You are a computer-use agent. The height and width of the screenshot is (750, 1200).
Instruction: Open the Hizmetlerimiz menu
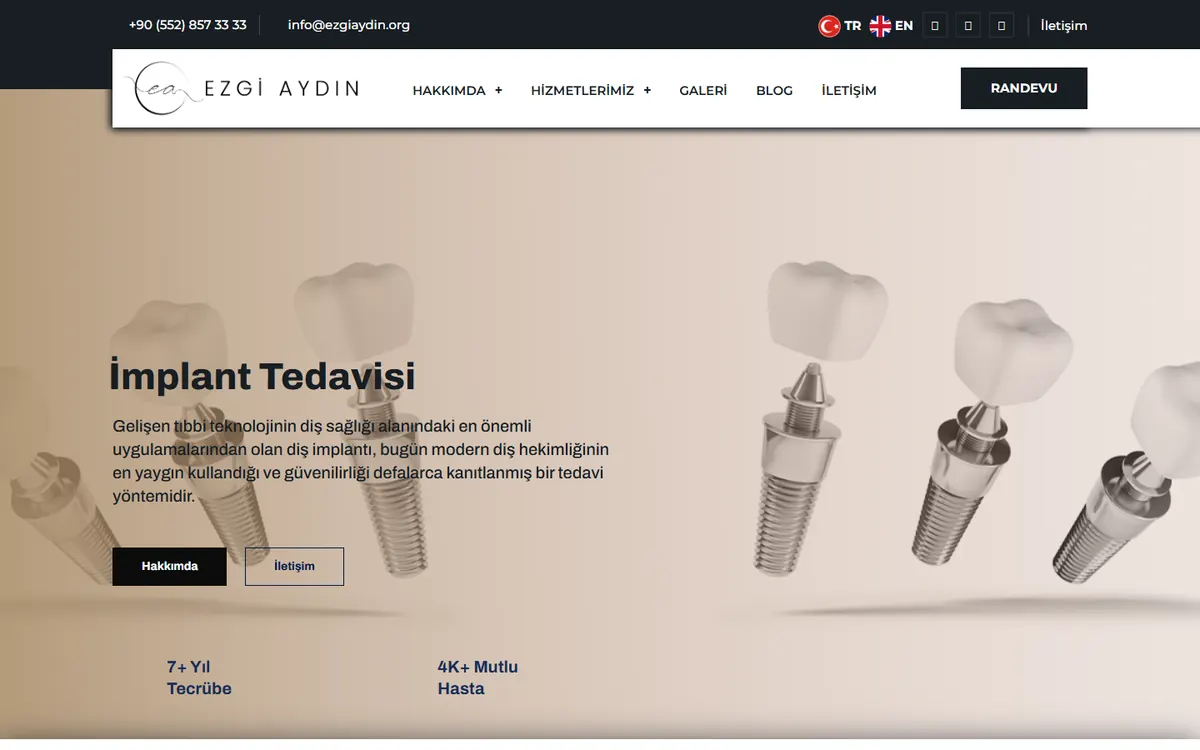[x=582, y=90]
